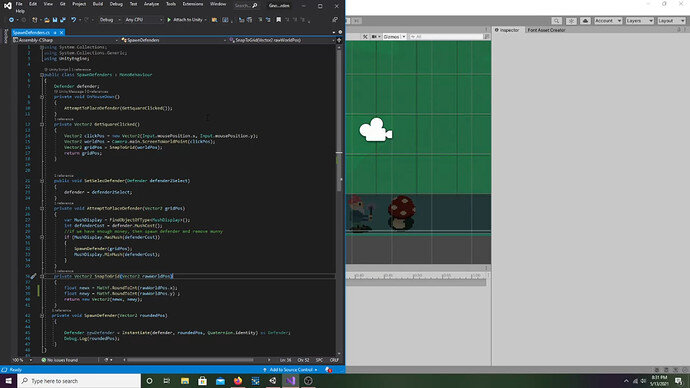Click the bookmark toolbar icon
The width and height of the screenshot is (690, 388).
click(279, 20)
